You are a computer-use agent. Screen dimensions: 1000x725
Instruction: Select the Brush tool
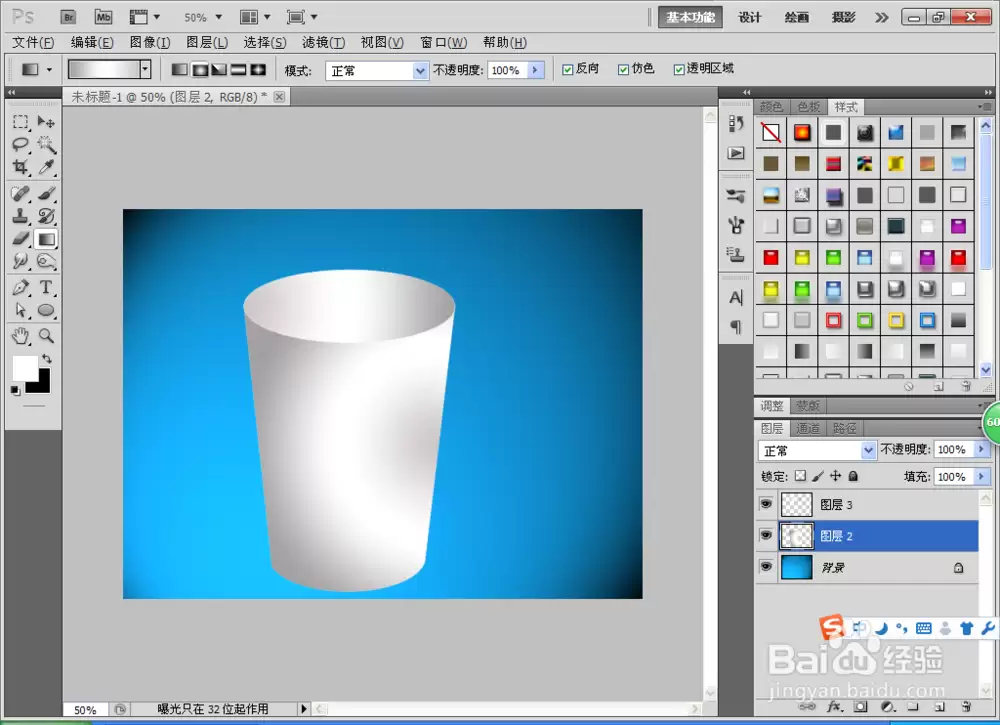[46, 193]
